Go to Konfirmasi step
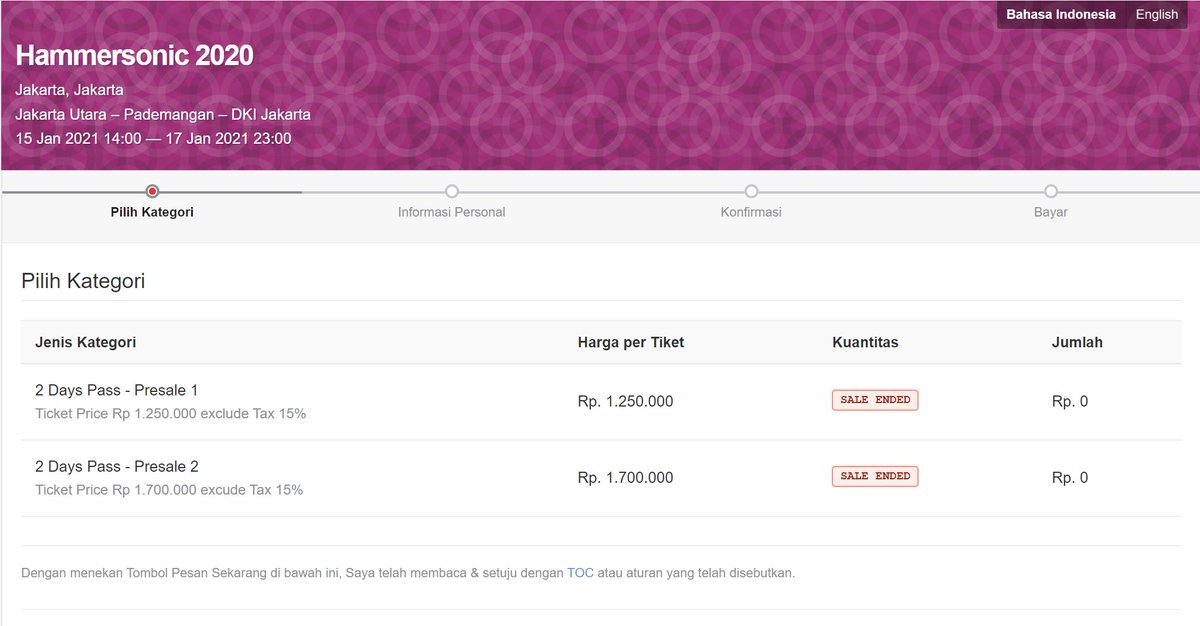 [x=751, y=212]
